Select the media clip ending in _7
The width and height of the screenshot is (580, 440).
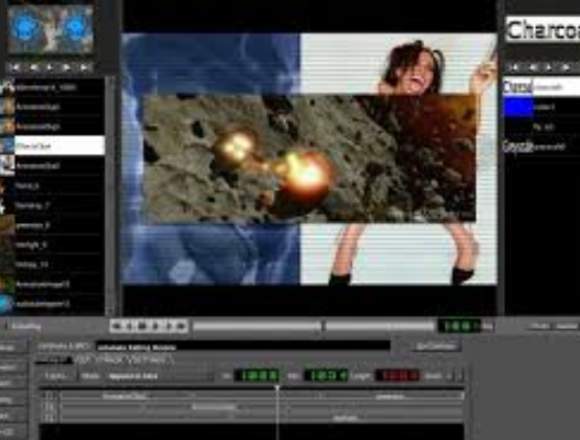[x=53, y=205]
